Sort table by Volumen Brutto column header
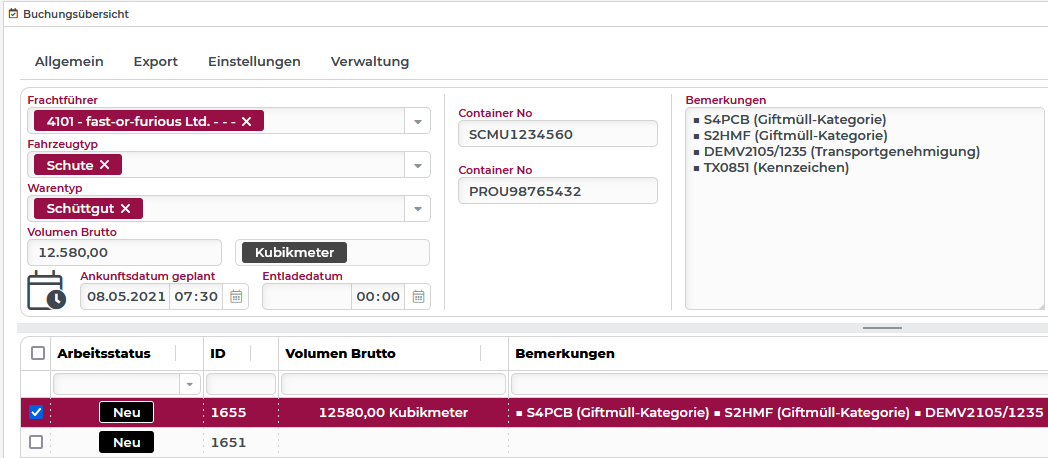Image resolution: width=1048 pixels, height=458 pixels. coord(341,353)
